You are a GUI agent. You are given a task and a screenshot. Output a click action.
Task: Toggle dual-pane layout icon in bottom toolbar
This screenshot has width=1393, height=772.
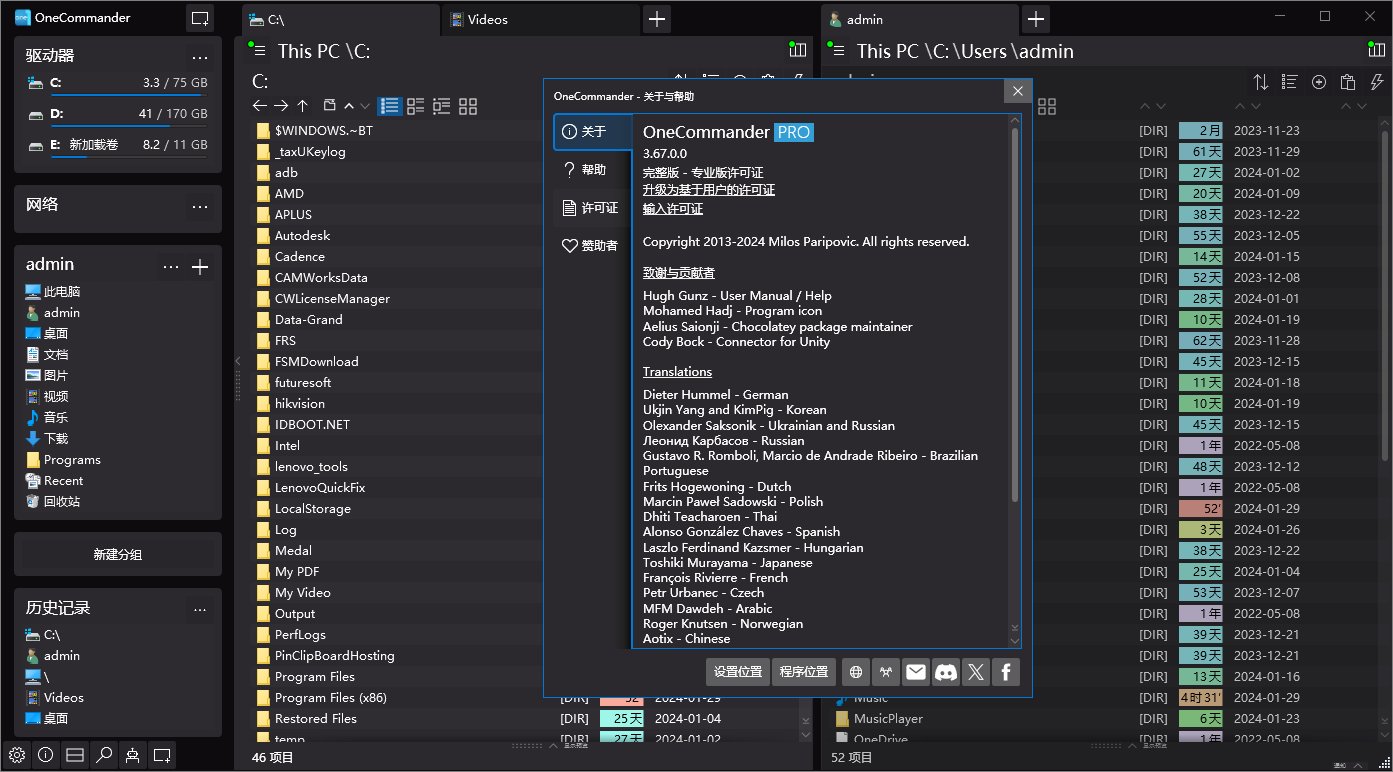(75, 755)
